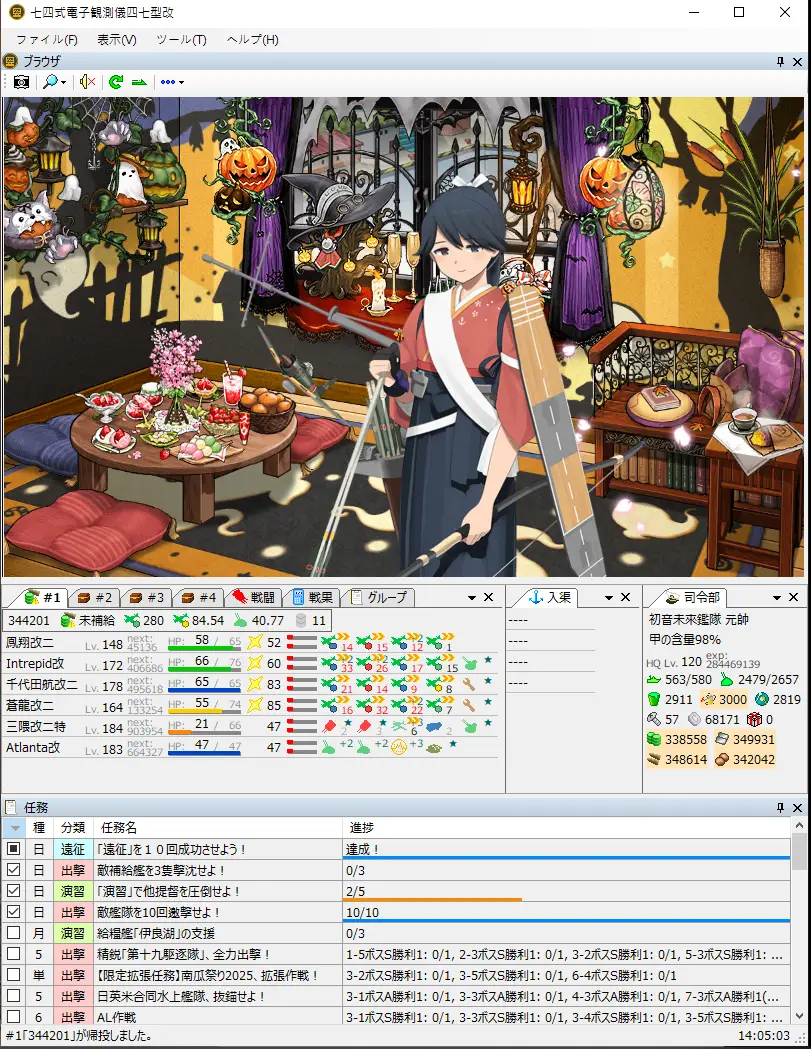Image resolution: width=811 pixels, height=1049 pixels.
Task: Pin the 任務 panel with pushpin icon
Action: pos(780,807)
